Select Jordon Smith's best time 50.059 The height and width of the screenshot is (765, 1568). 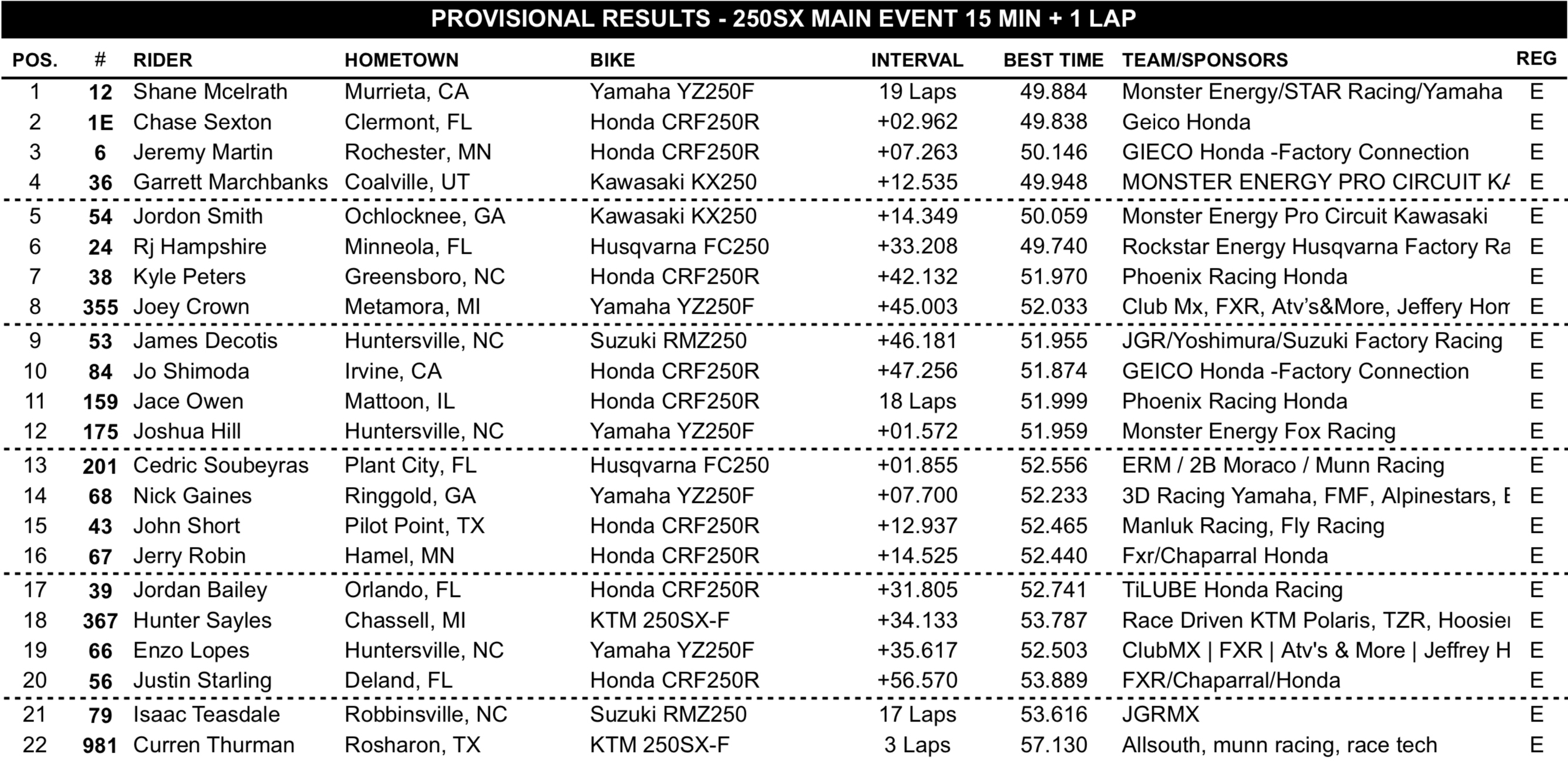tap(1054, 216)
